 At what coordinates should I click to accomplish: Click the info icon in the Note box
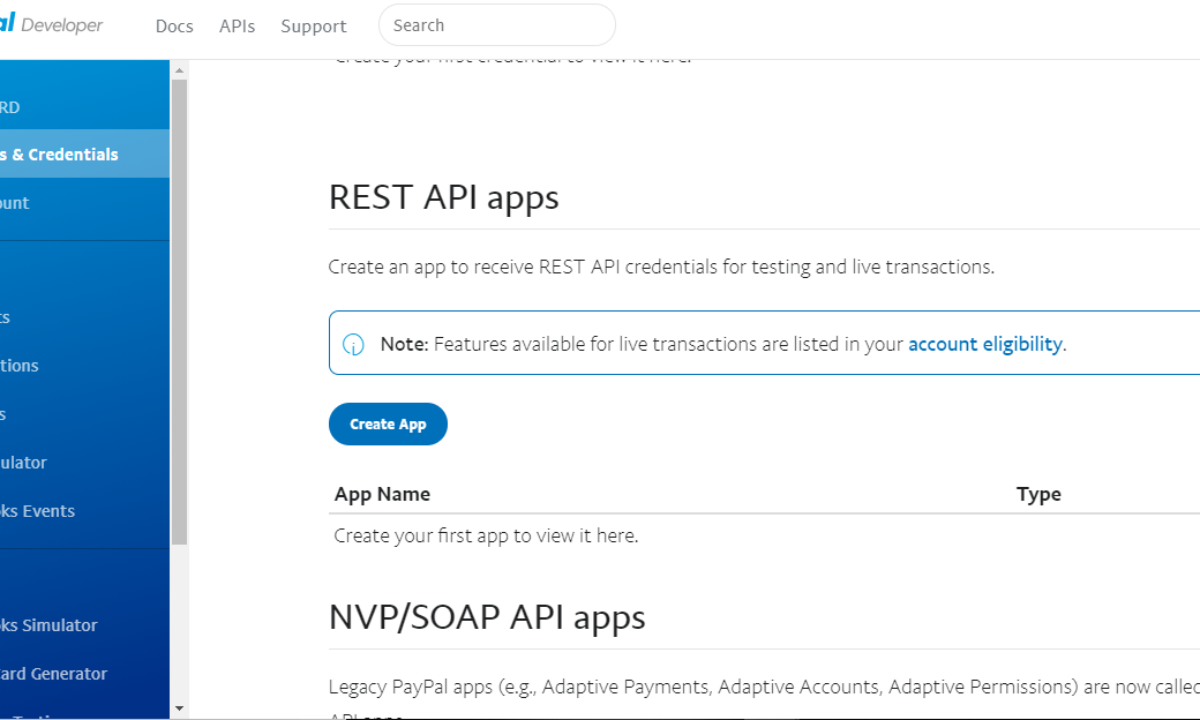click(x=353, y=345)
